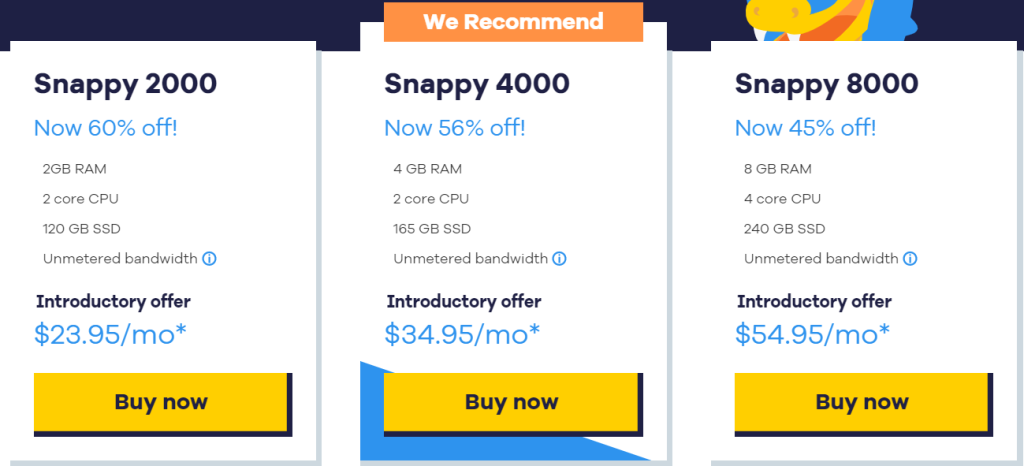Click the Now 60% off text
Screen dimensions: 1024x466
(x=105, y=128)
